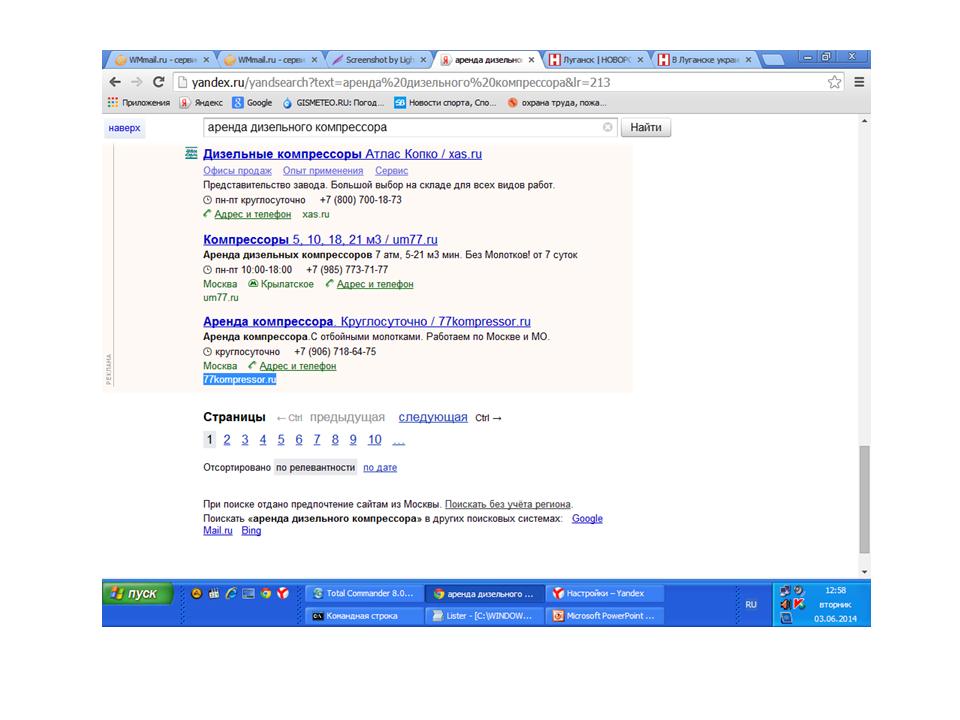
Task: Click the first quick launch icon next to пуск
Action: point(197,593)
